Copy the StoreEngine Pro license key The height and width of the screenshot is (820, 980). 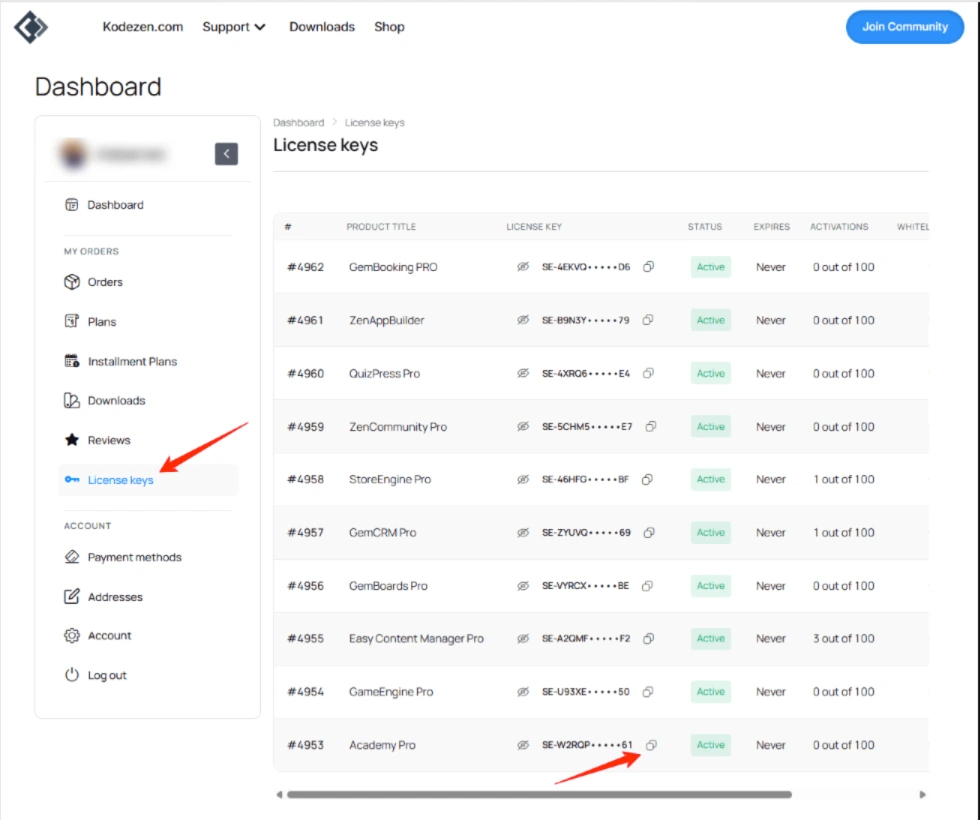coord(648,479)
